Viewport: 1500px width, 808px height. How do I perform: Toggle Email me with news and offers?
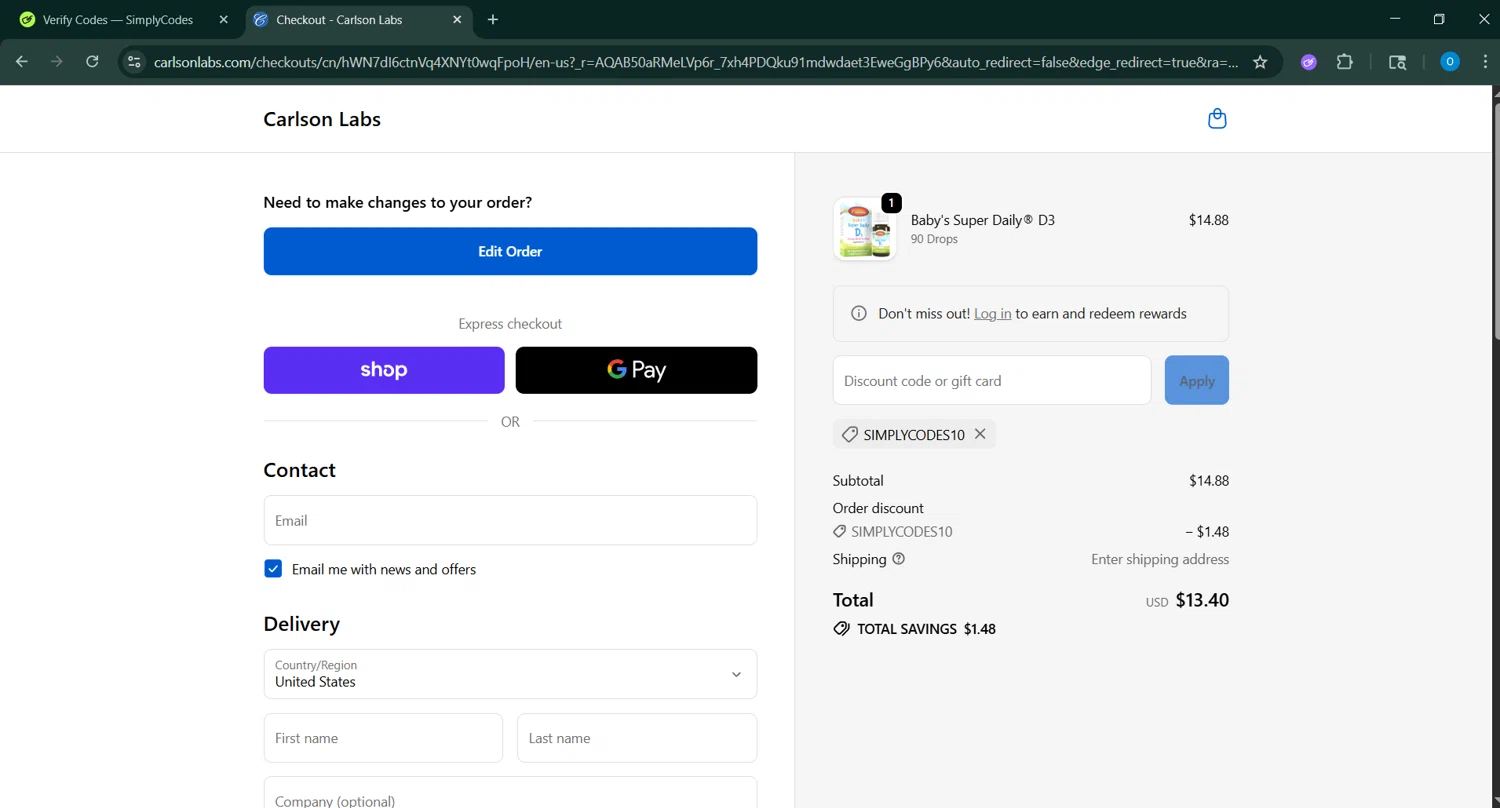coord(273,569)
